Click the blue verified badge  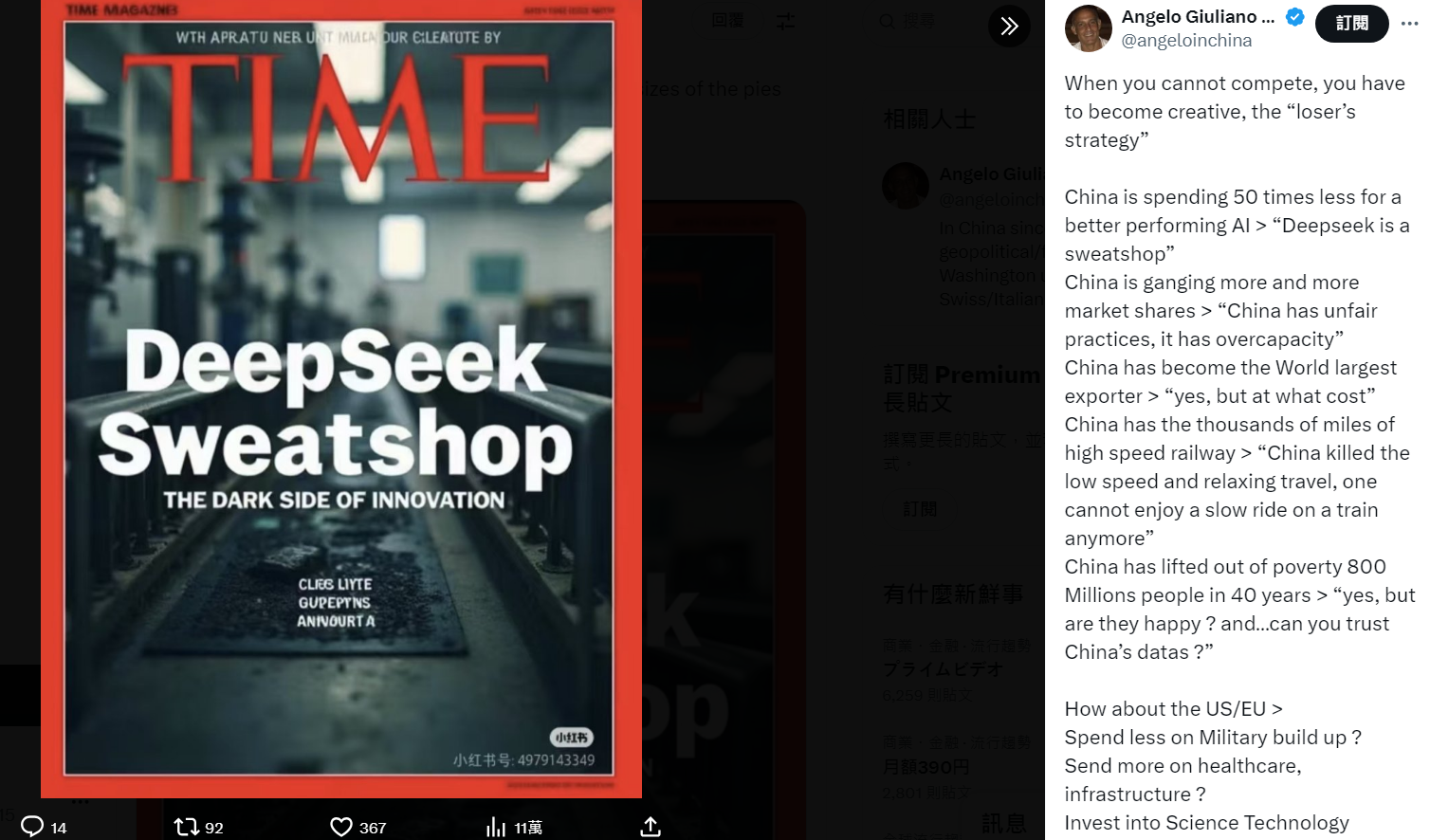(1294, 16)
